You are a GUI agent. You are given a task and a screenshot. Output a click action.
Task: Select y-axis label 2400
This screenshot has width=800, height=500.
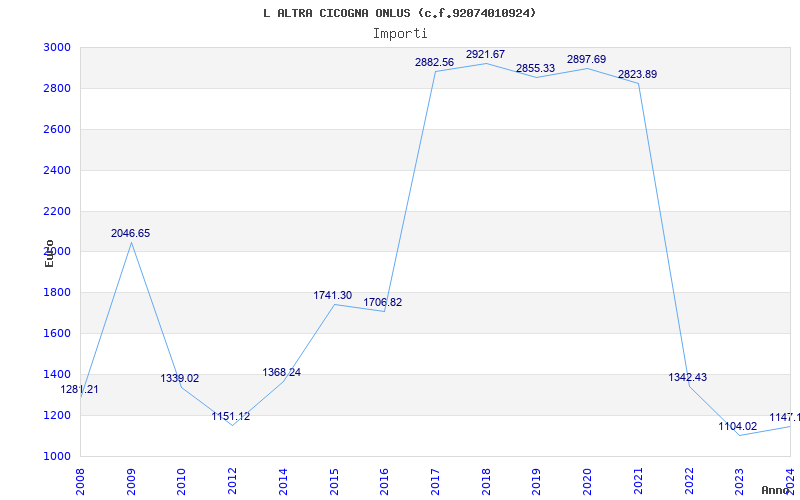point(57,170)
